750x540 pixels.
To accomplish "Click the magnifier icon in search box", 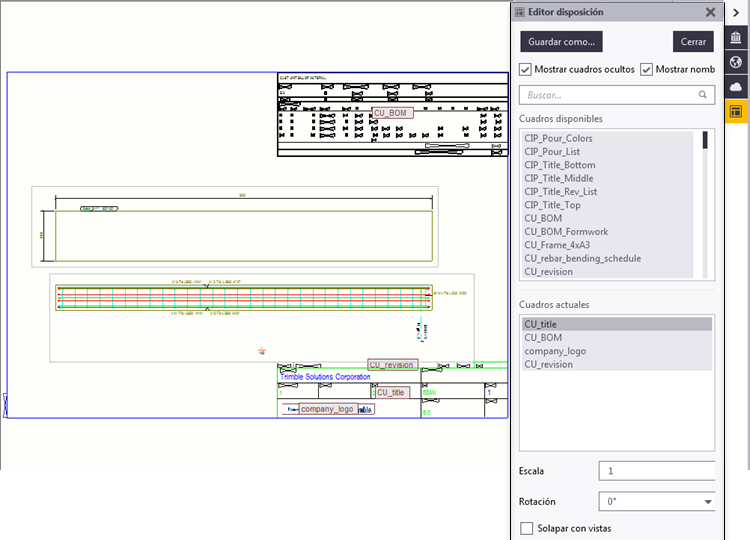I will click(x=704, y=95).
